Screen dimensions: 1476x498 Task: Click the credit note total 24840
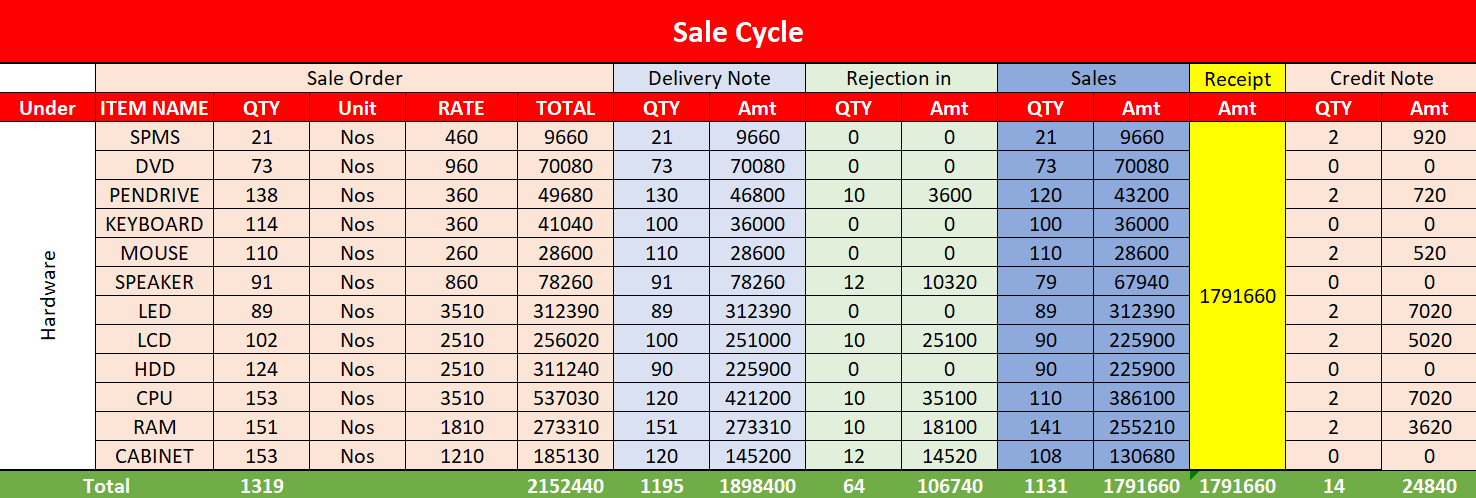coord(1428,486)
